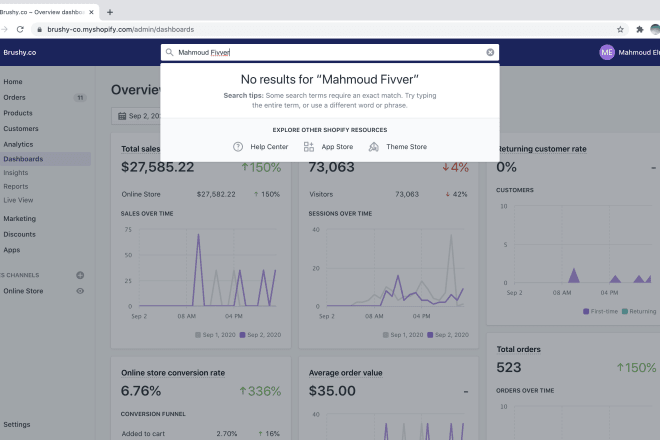Click the App Store grid icon
The height and width of the screenshot is (440, 660).
click(309, 147)
